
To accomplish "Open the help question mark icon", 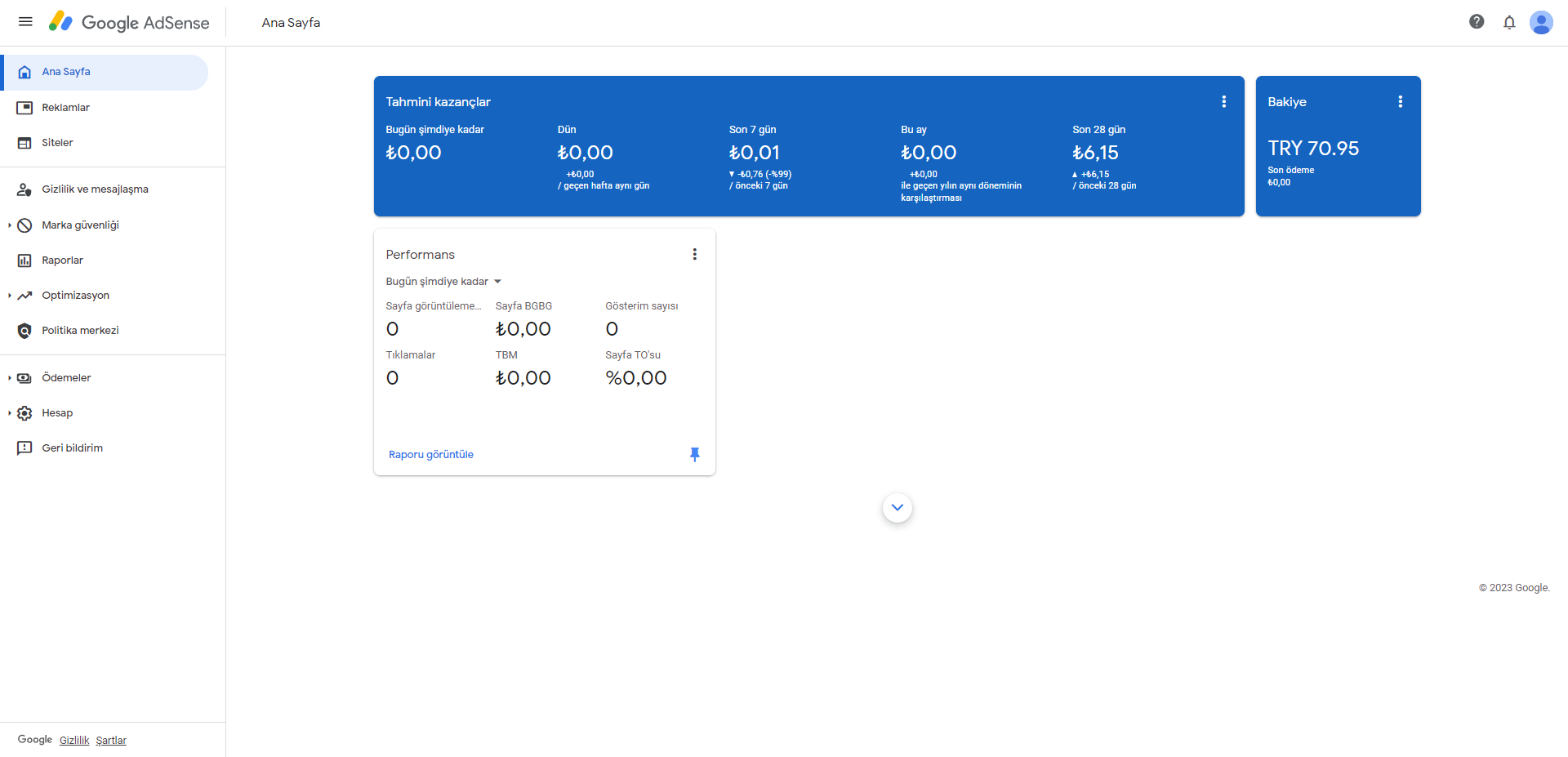I will [x=1477, y=22].
